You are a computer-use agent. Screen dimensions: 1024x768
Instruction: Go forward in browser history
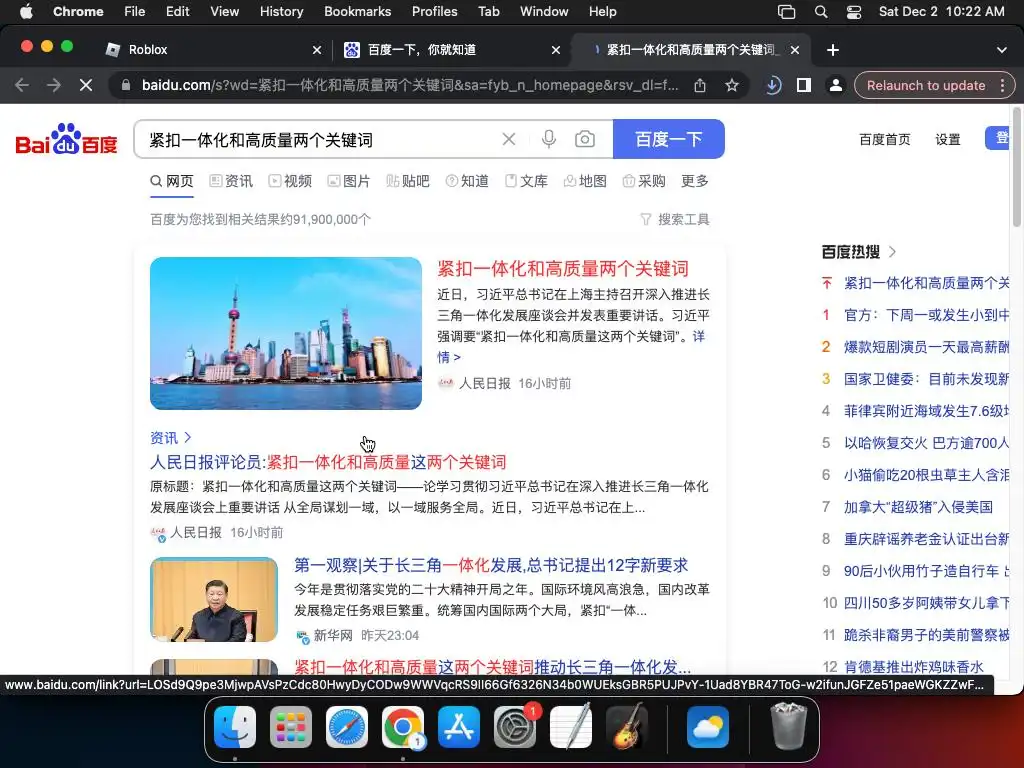click(x=54, y=86)
